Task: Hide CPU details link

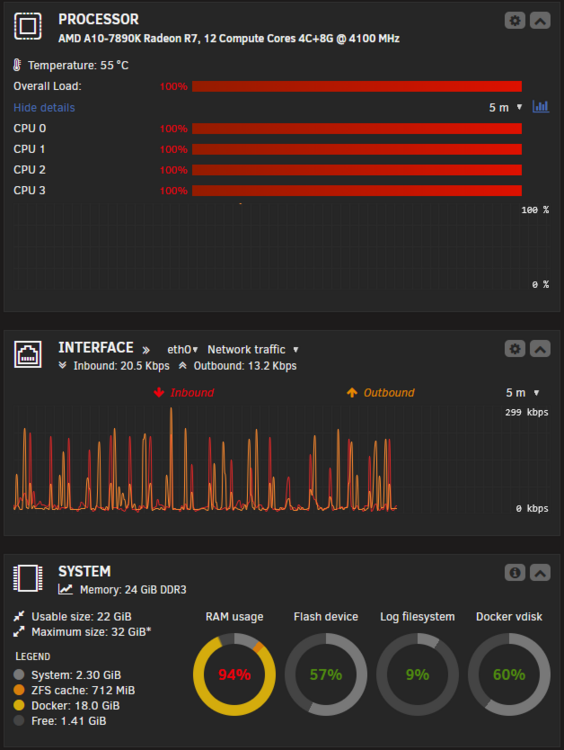Action: pos(44,108)
